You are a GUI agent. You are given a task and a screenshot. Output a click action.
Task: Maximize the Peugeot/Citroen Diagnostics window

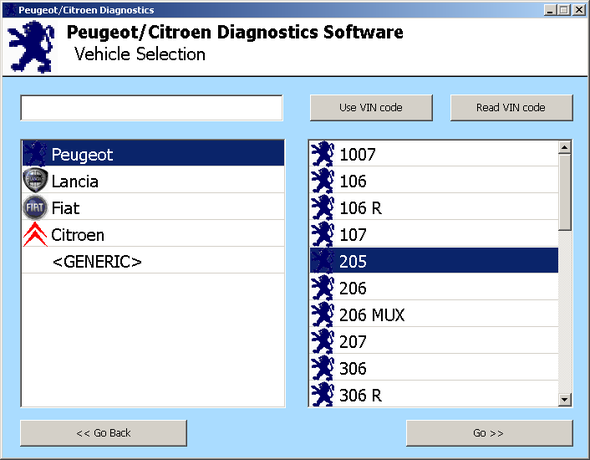pyautogui.click(x=564, y=10)
